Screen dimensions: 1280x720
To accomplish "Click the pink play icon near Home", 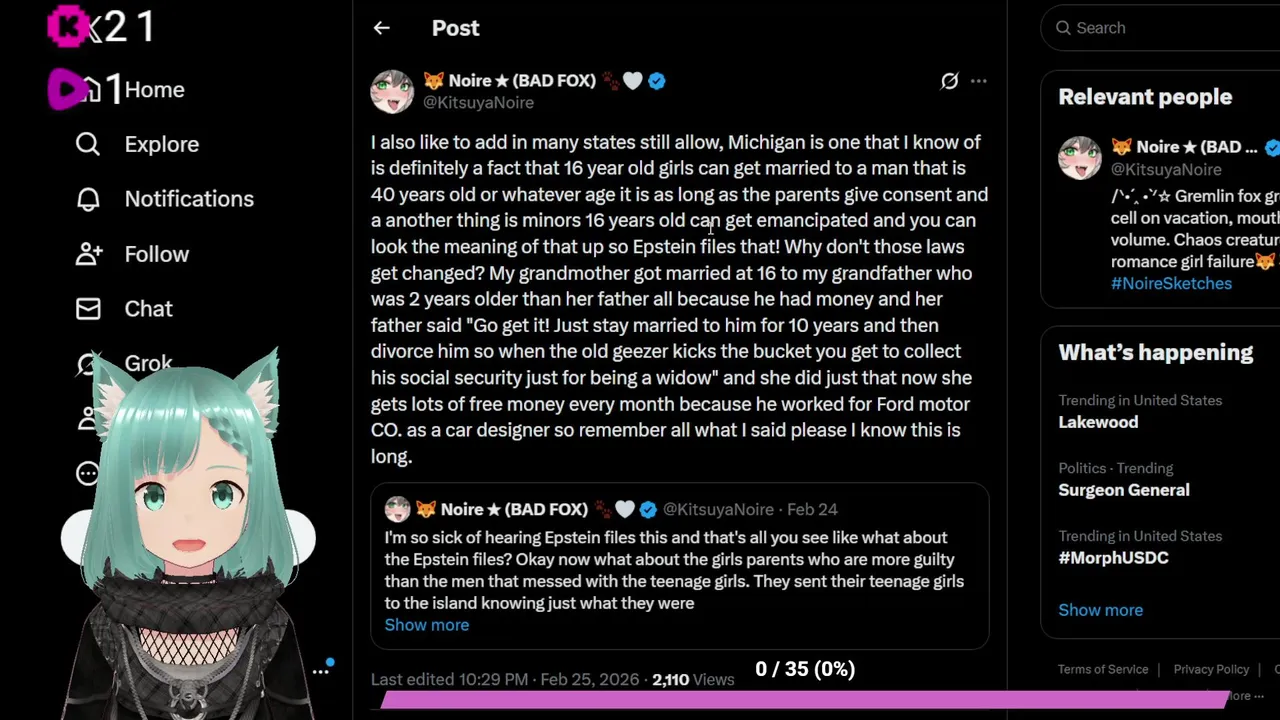I will (x=68, y=90).
